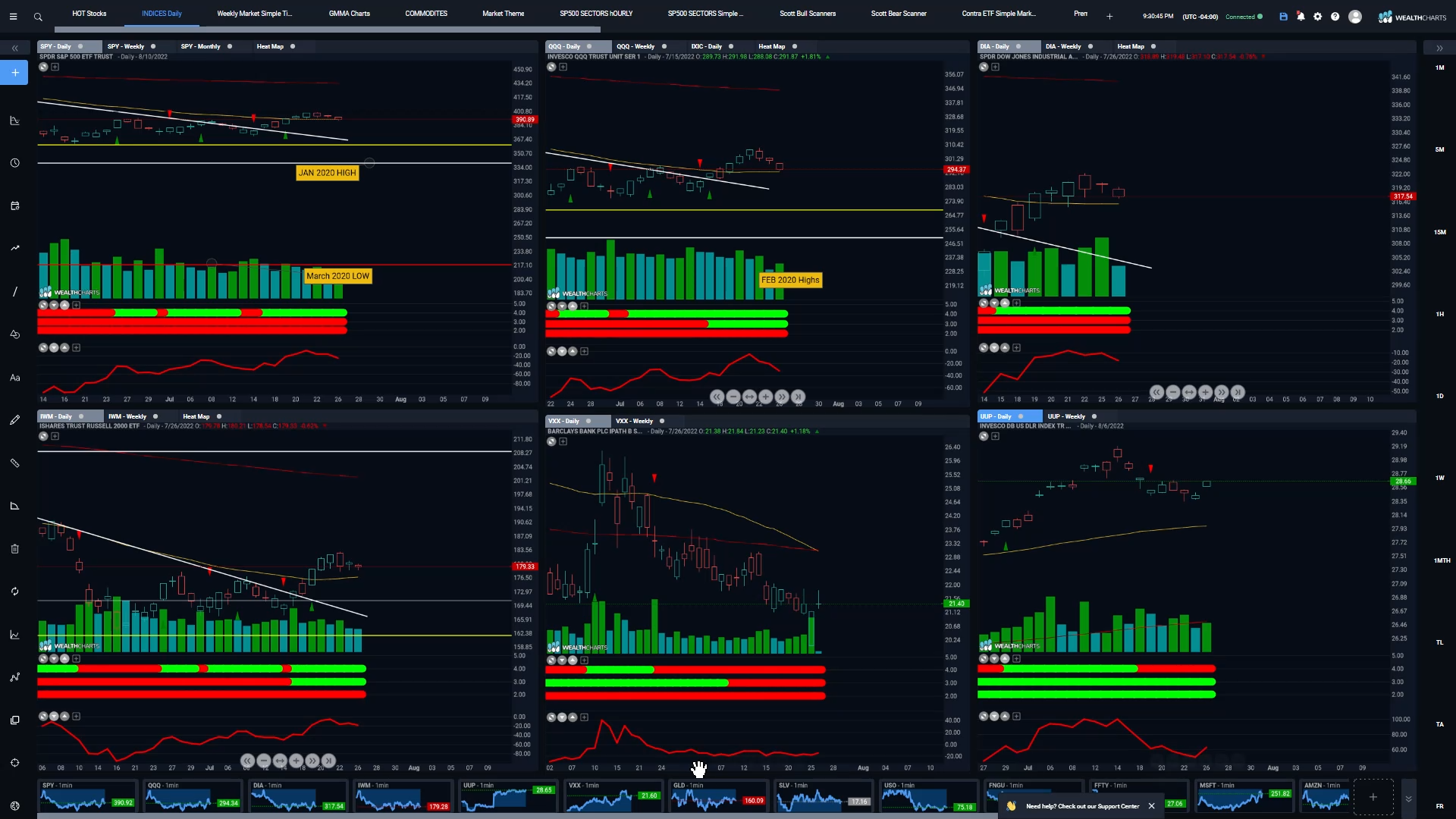Toggle the dot beside SPY - Weekly tab
The image size is (1456, 819).
pyautogui.click(x=153, y=46)
